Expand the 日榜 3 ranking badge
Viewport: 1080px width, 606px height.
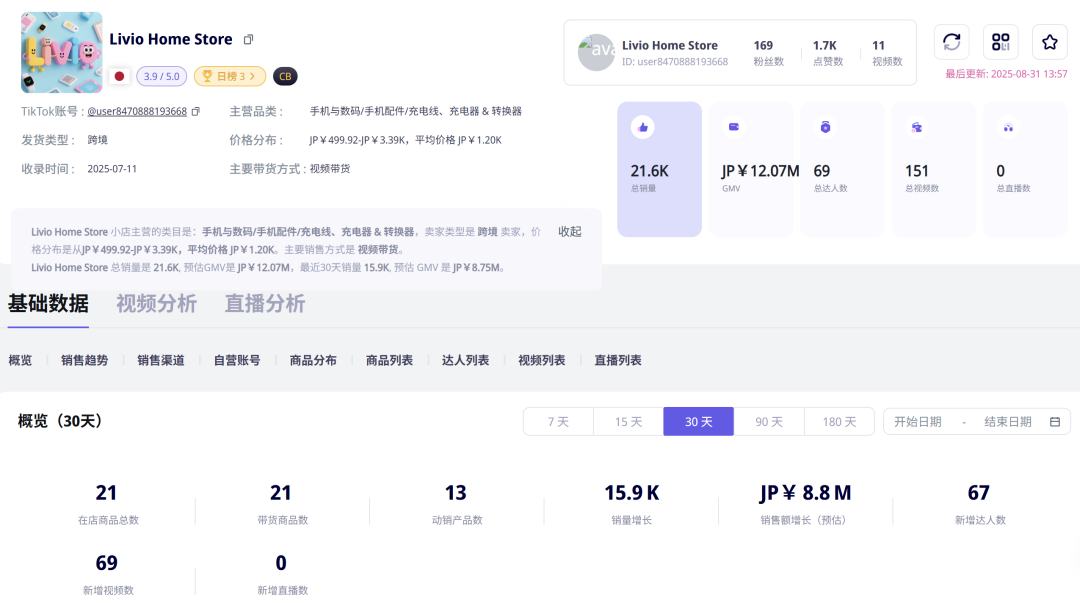pyautogui.click(x=230, y=76)
